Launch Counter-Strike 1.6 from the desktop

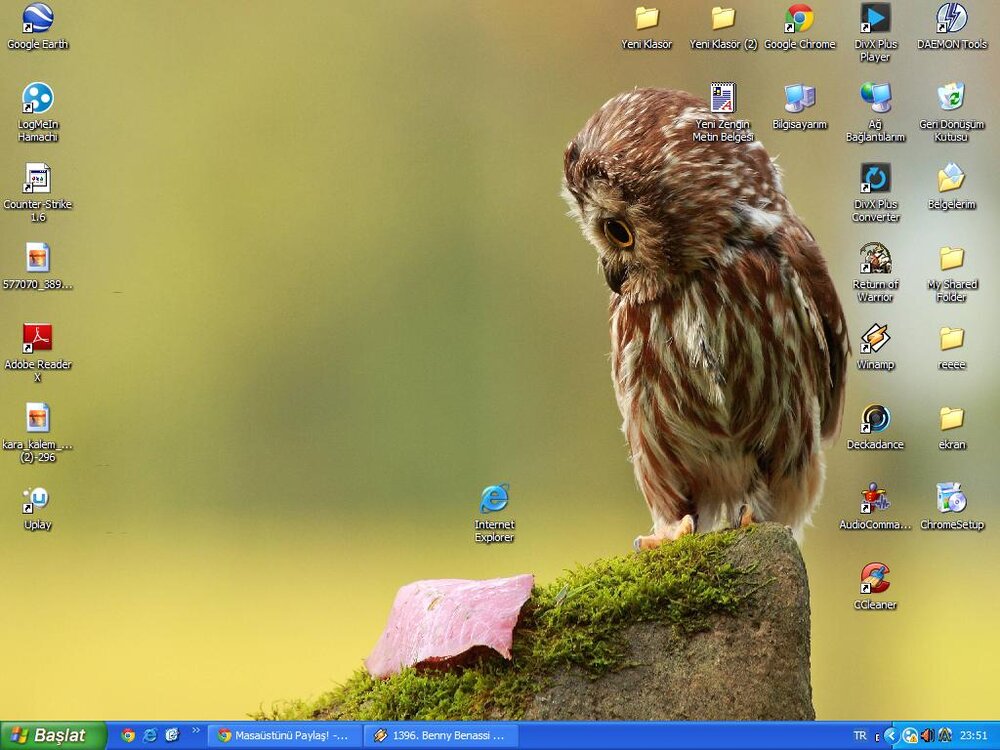coord(37,179)
